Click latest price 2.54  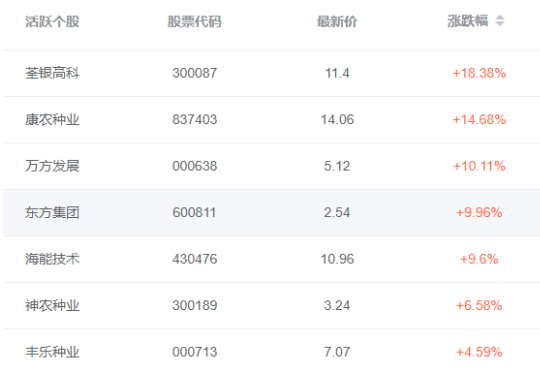(x=337, y=213)
